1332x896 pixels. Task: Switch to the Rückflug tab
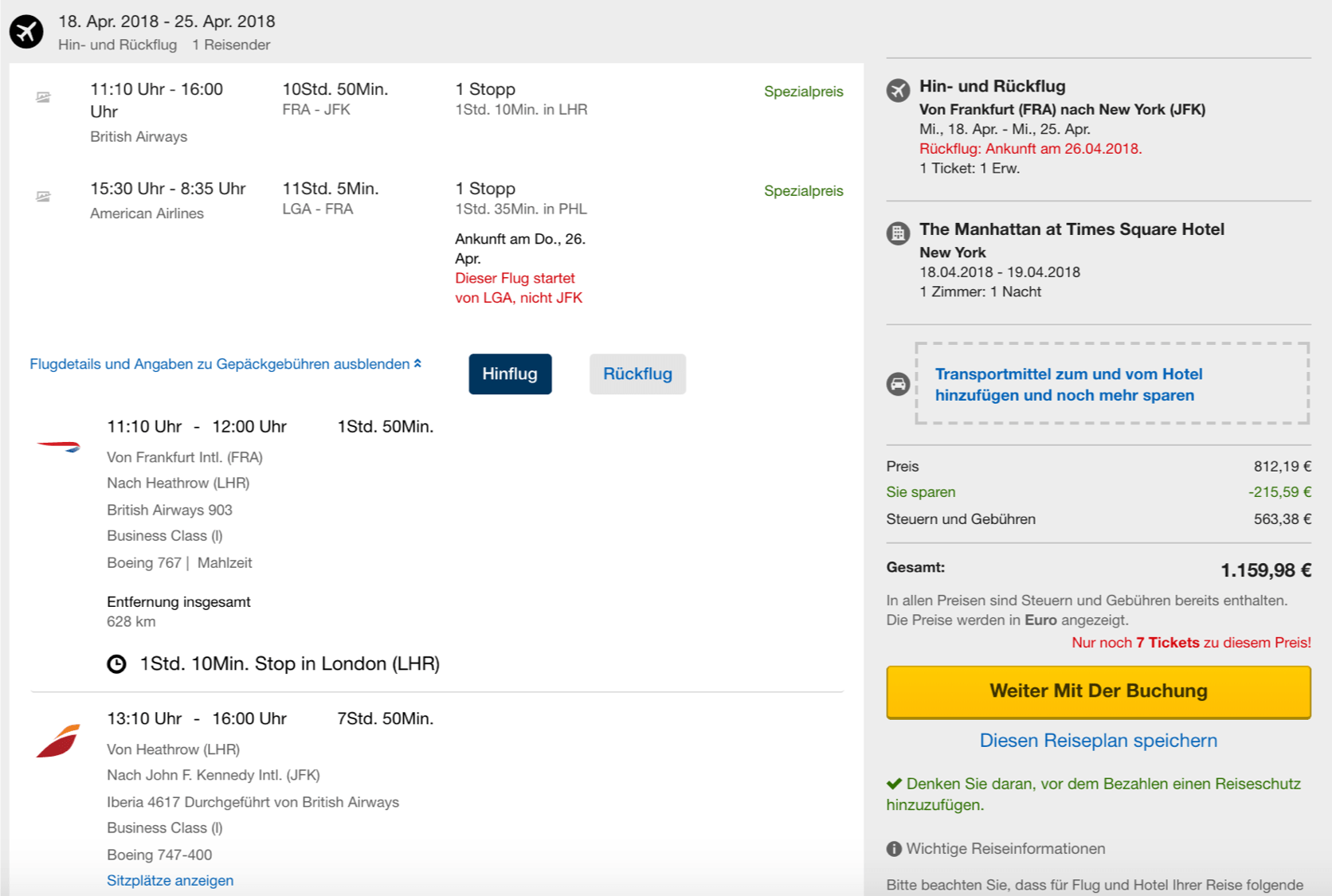637,374
